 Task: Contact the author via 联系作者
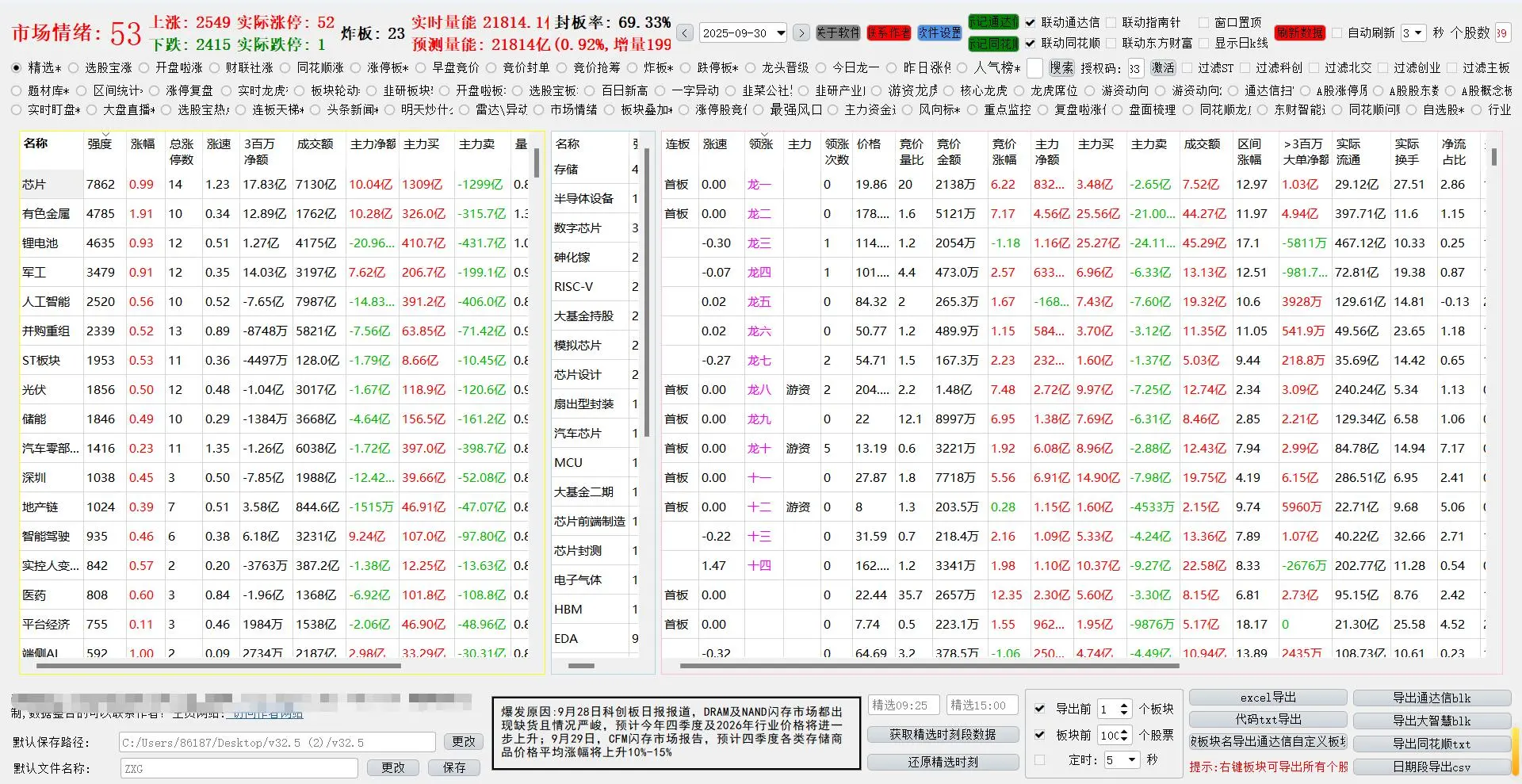pos(889,33)
